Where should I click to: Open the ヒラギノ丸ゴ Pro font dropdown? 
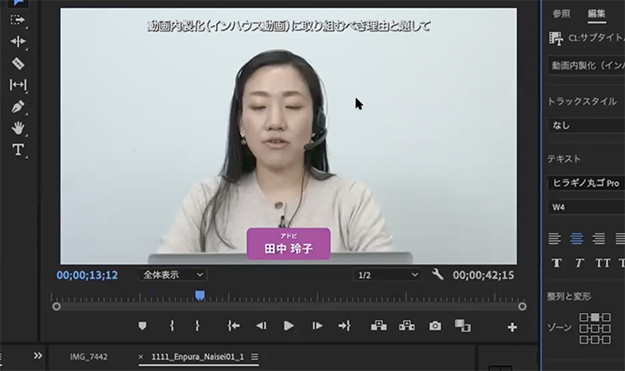pos(586,183)
